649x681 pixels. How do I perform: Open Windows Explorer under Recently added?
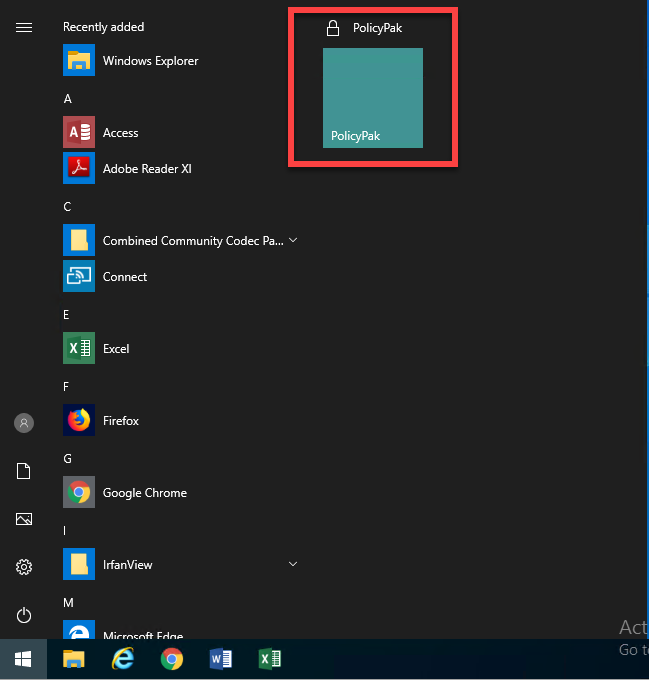point(150,61)
